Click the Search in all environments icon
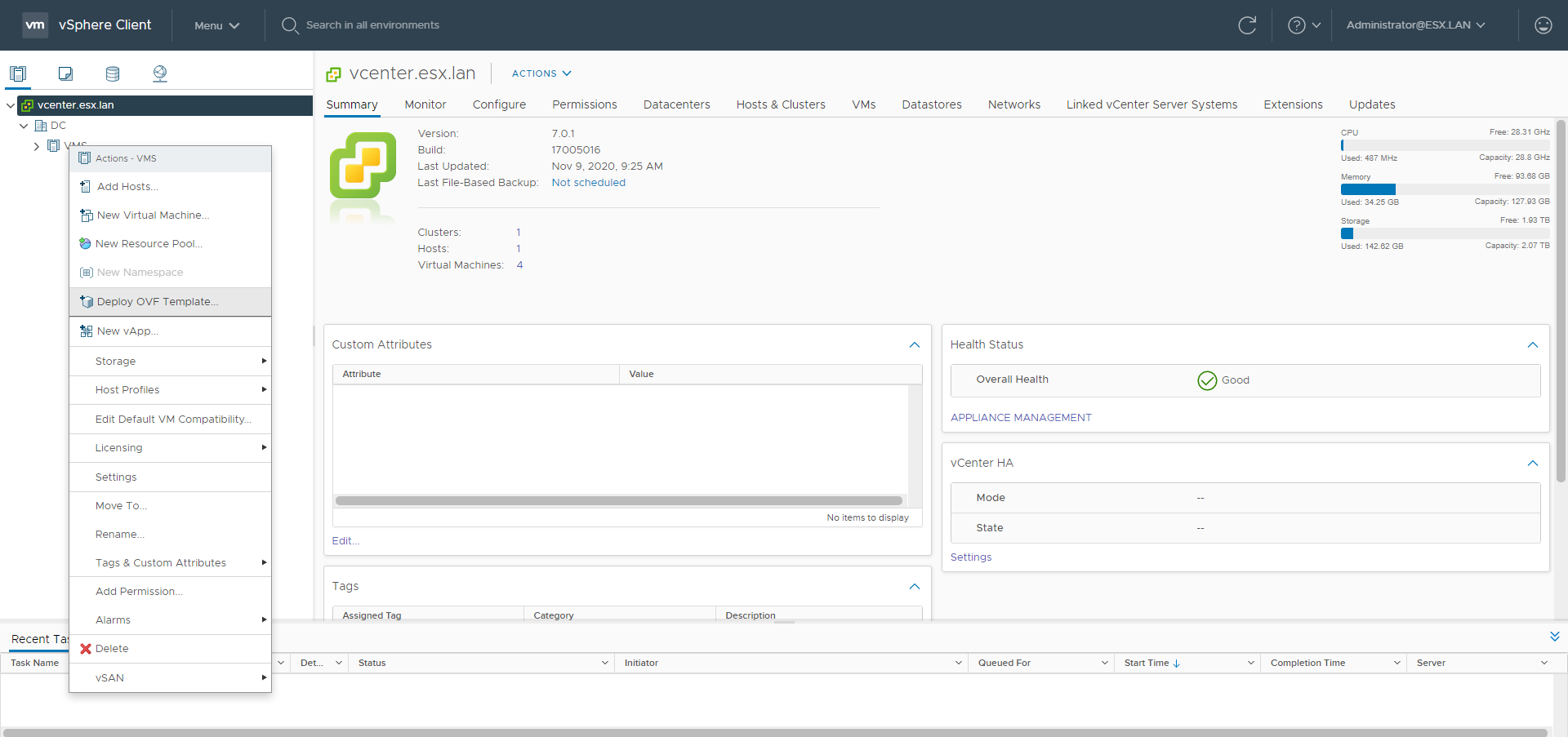 pyautogui.click(x=289, y=25)
